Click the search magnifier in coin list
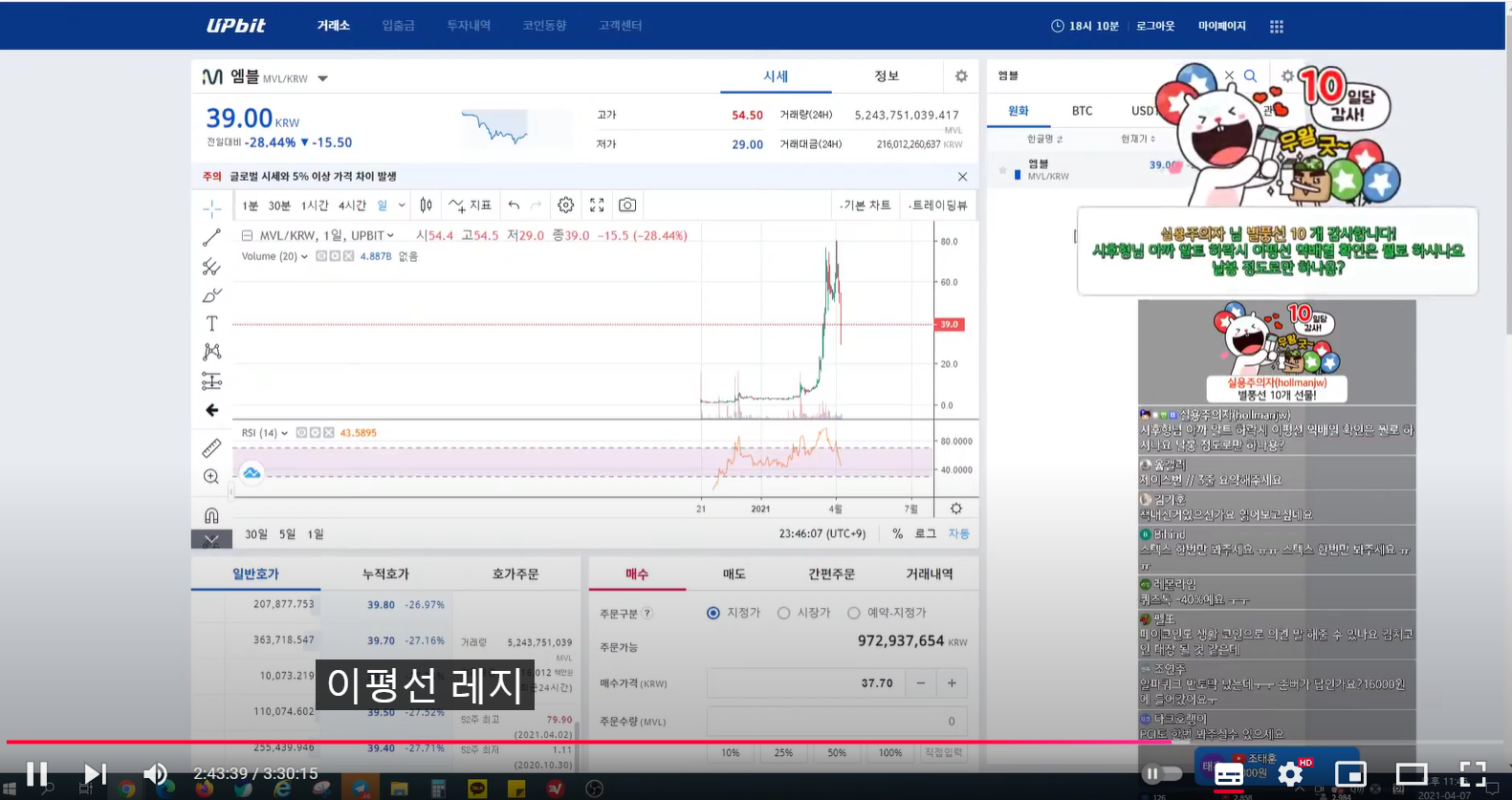The height and width of the screenshot is (800, 1512). click(x=1250, y=76)
